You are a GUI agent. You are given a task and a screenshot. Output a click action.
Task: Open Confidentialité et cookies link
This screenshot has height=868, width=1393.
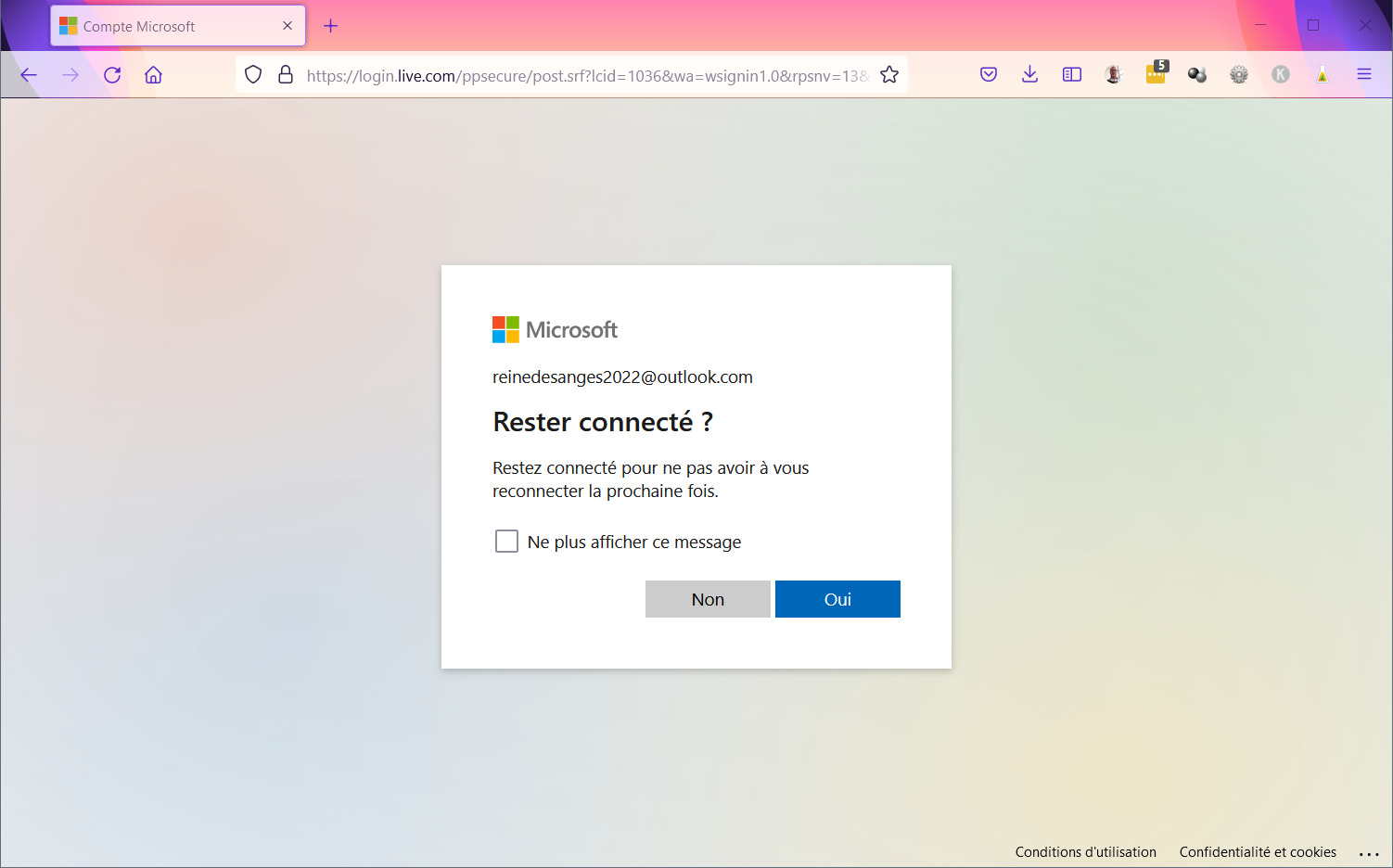pyautogui.click(x=1258, y=852)
